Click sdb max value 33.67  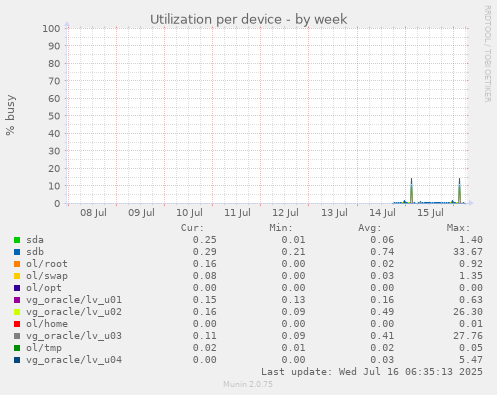[468, 252]
